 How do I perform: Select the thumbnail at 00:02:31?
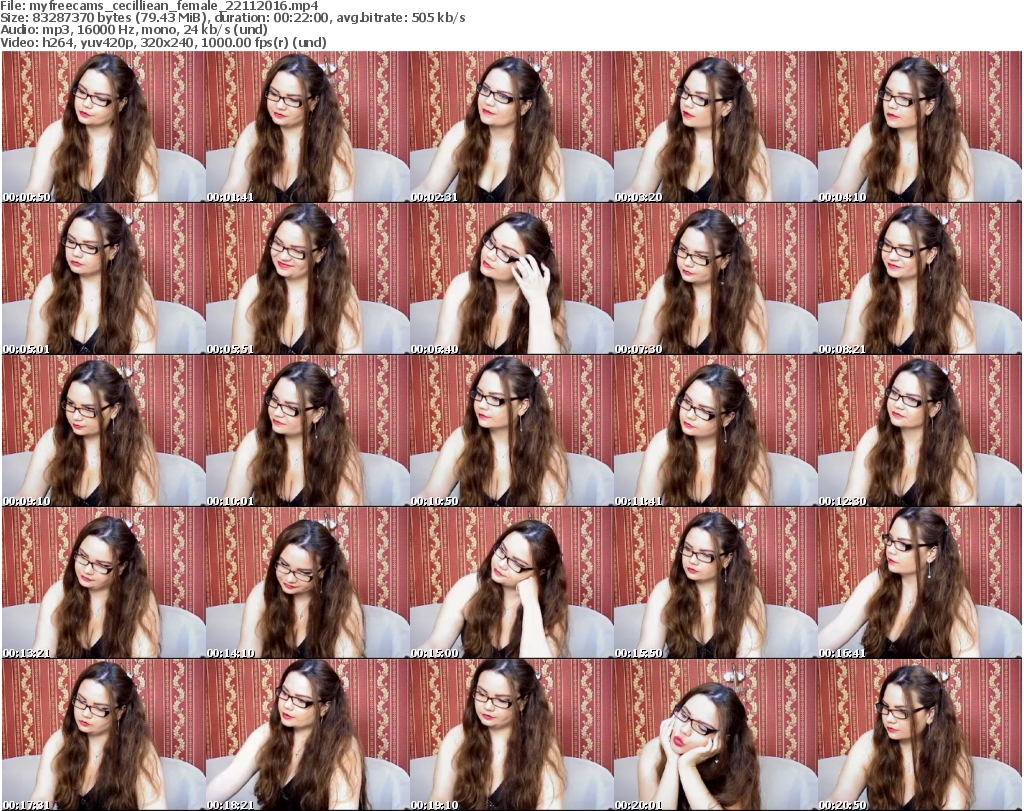click(x=511, y=127)
